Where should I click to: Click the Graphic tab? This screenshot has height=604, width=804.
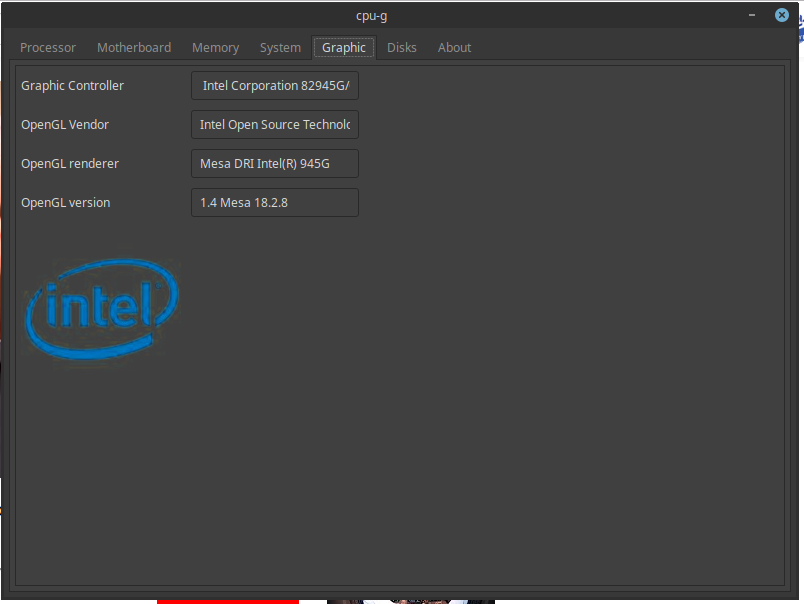coord(344,48)
